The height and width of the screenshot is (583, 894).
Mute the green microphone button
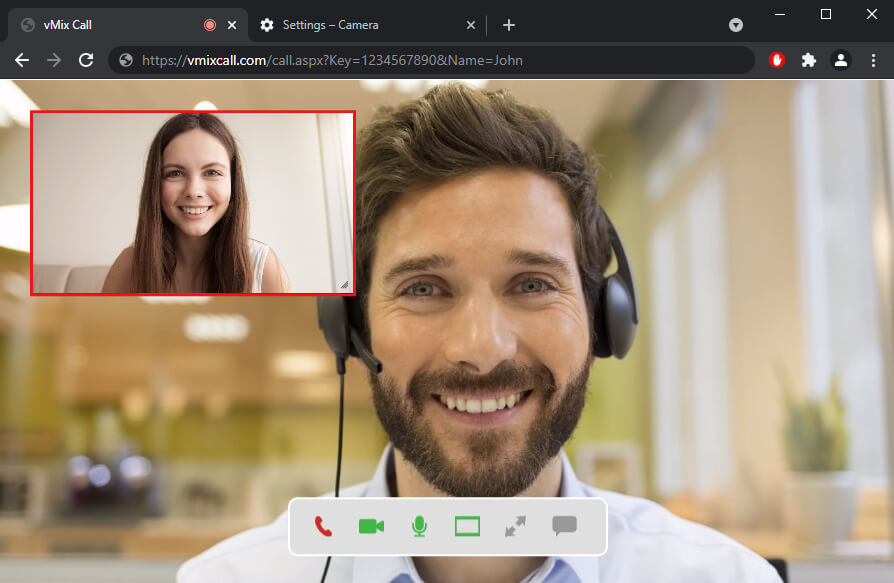click(419, 526)
